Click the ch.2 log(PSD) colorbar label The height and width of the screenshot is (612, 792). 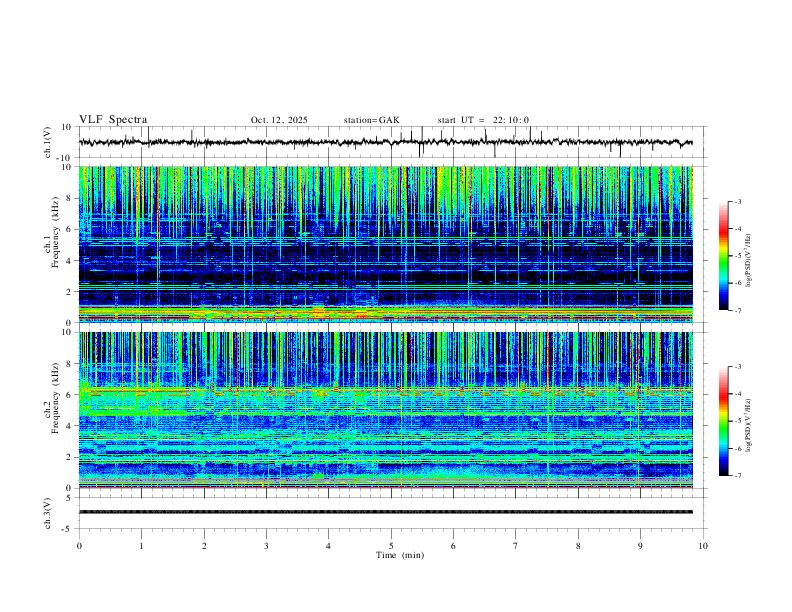(749, 425)
